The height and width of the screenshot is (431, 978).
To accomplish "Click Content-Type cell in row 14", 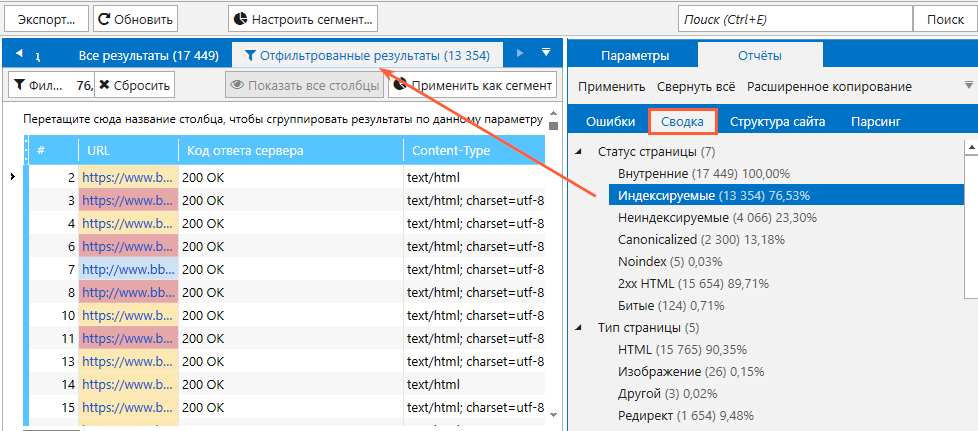I will (474, 385).
